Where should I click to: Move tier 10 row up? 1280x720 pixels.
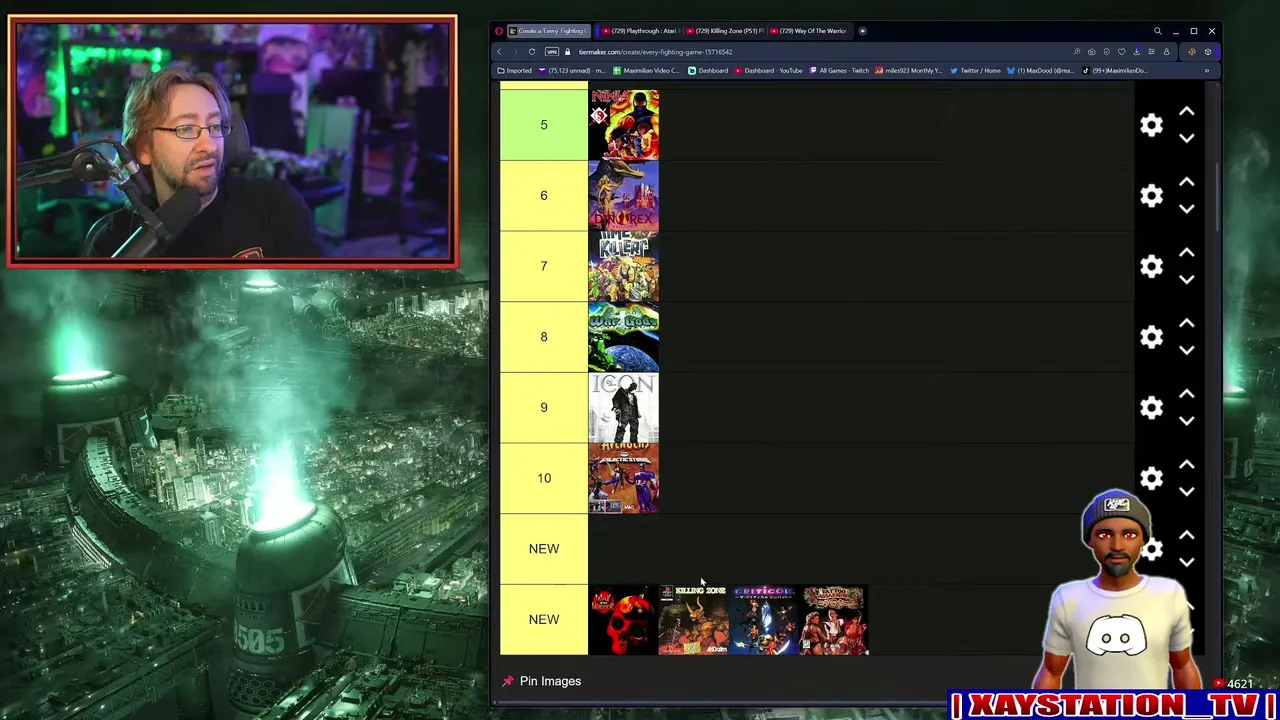coord(1186,465)
